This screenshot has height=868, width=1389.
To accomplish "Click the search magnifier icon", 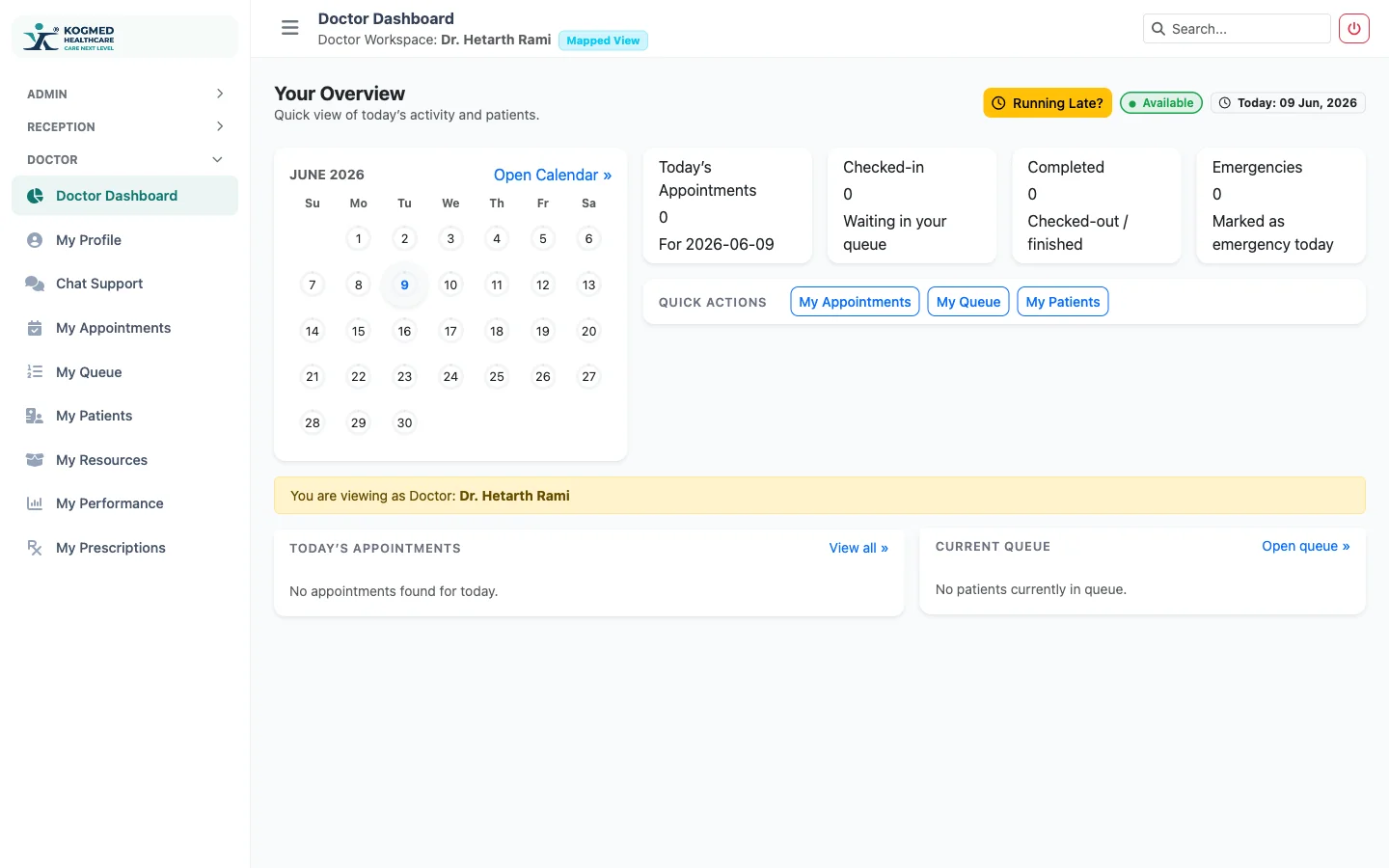I will 1158,29.
